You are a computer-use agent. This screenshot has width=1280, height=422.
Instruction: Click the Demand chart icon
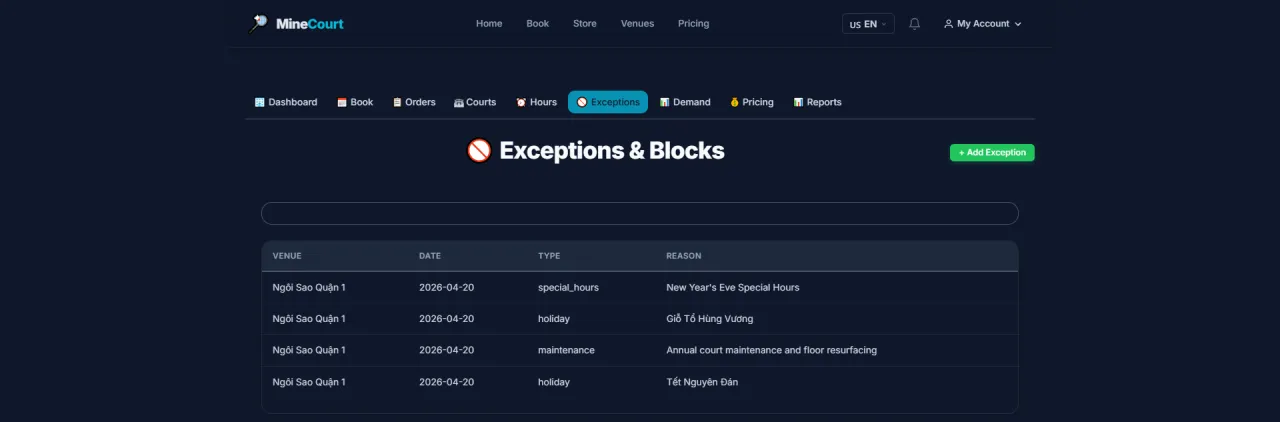click(664, 102)
